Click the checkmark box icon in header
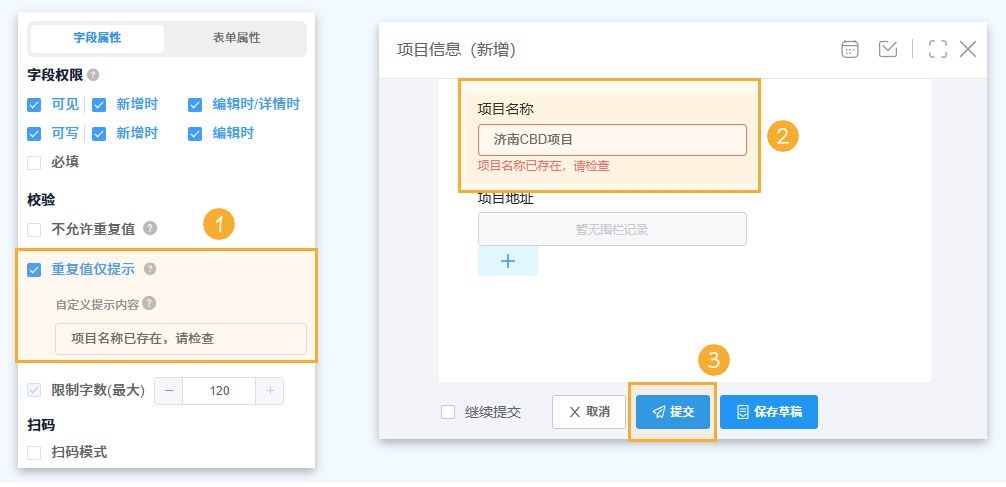The width and height of the screenshot is (1006, 487). click(x=888, y=49)
